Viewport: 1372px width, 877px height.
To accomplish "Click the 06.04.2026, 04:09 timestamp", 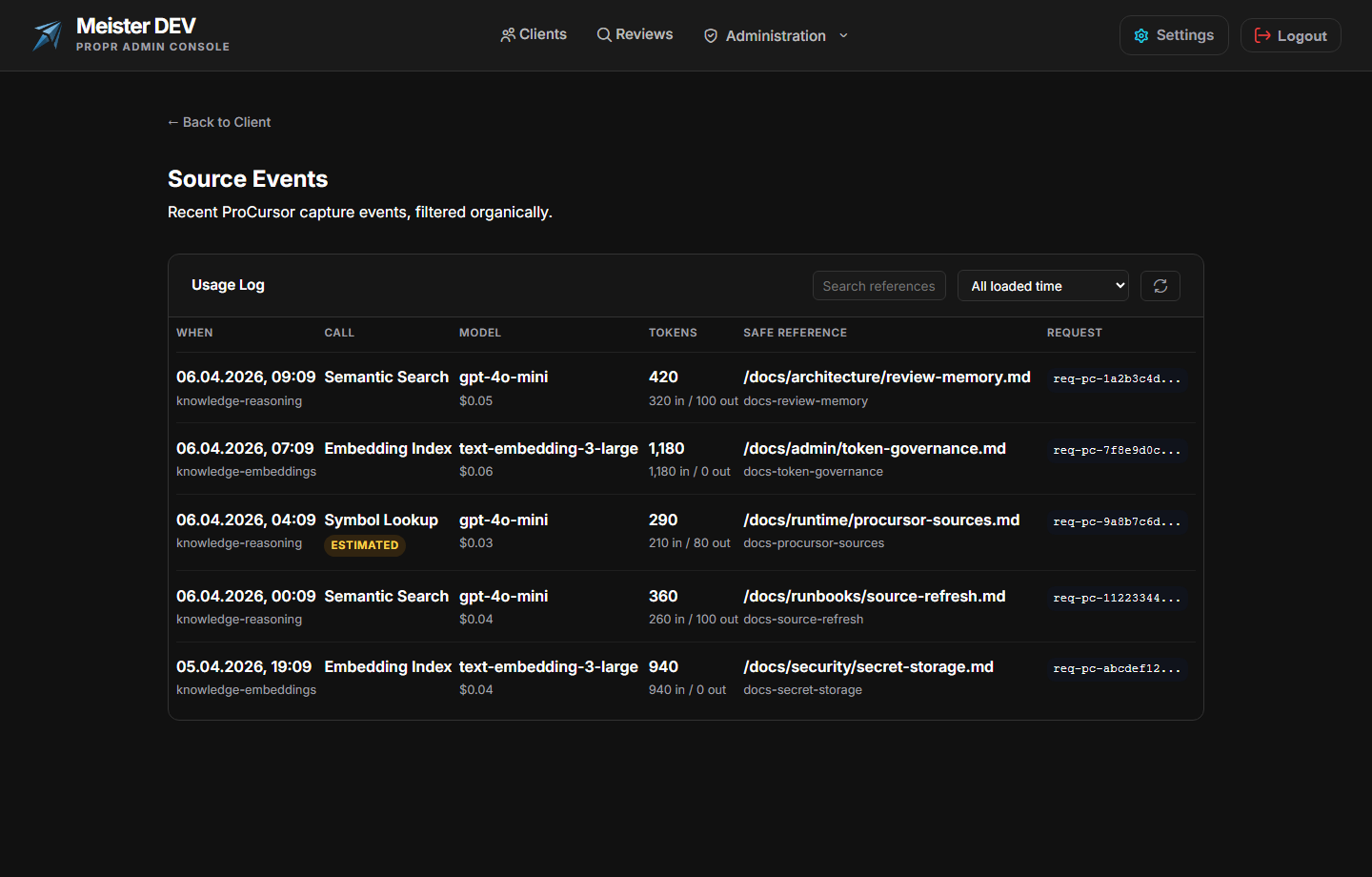I will point(246,520).
